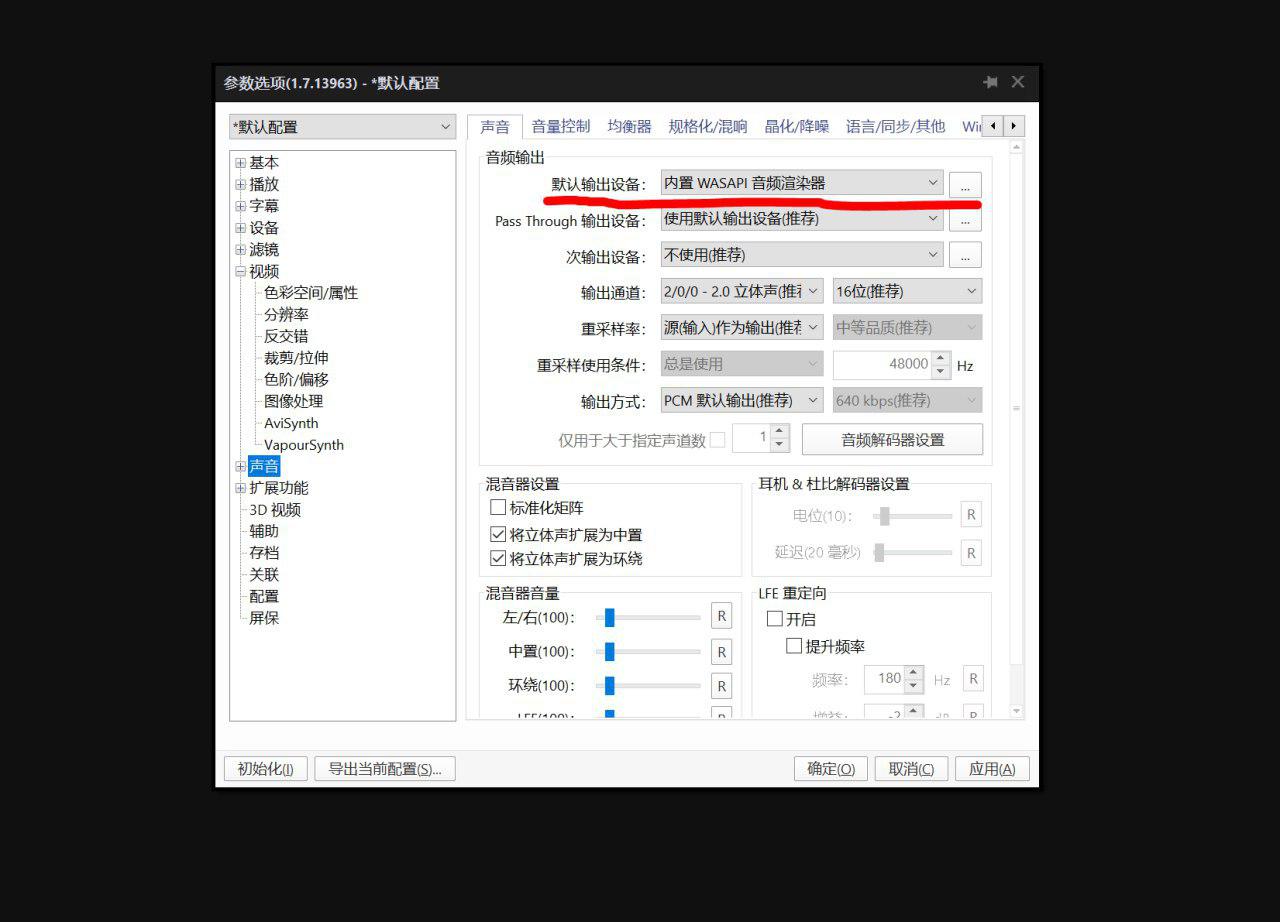
Task: Open 默认输出设备 WASAPI dropdown
Action: coord(801,183)
